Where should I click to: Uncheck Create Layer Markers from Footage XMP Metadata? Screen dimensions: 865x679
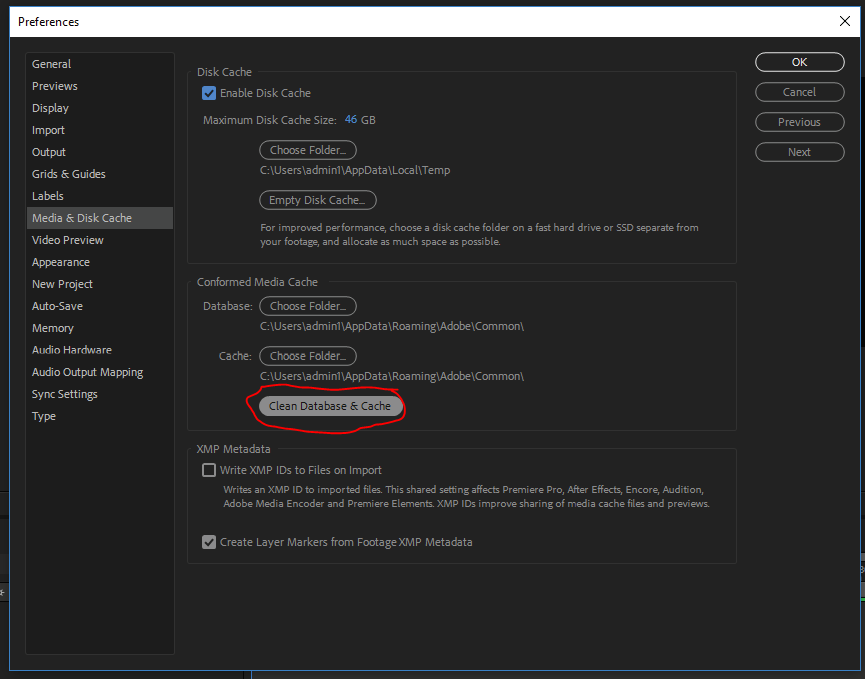[209, 542]
